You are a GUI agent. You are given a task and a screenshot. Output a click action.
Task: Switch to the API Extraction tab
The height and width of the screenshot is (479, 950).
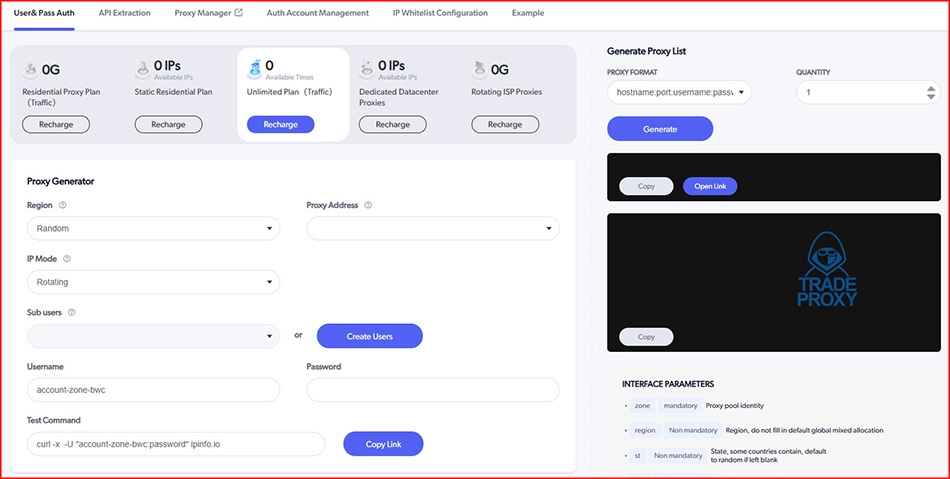[124, 13]
